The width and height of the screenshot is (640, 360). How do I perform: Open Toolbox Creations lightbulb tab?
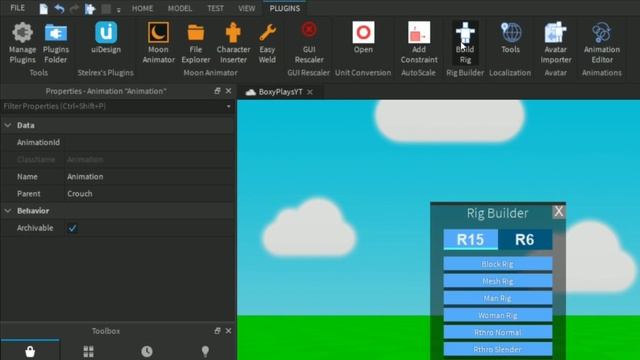pos(205,351)
